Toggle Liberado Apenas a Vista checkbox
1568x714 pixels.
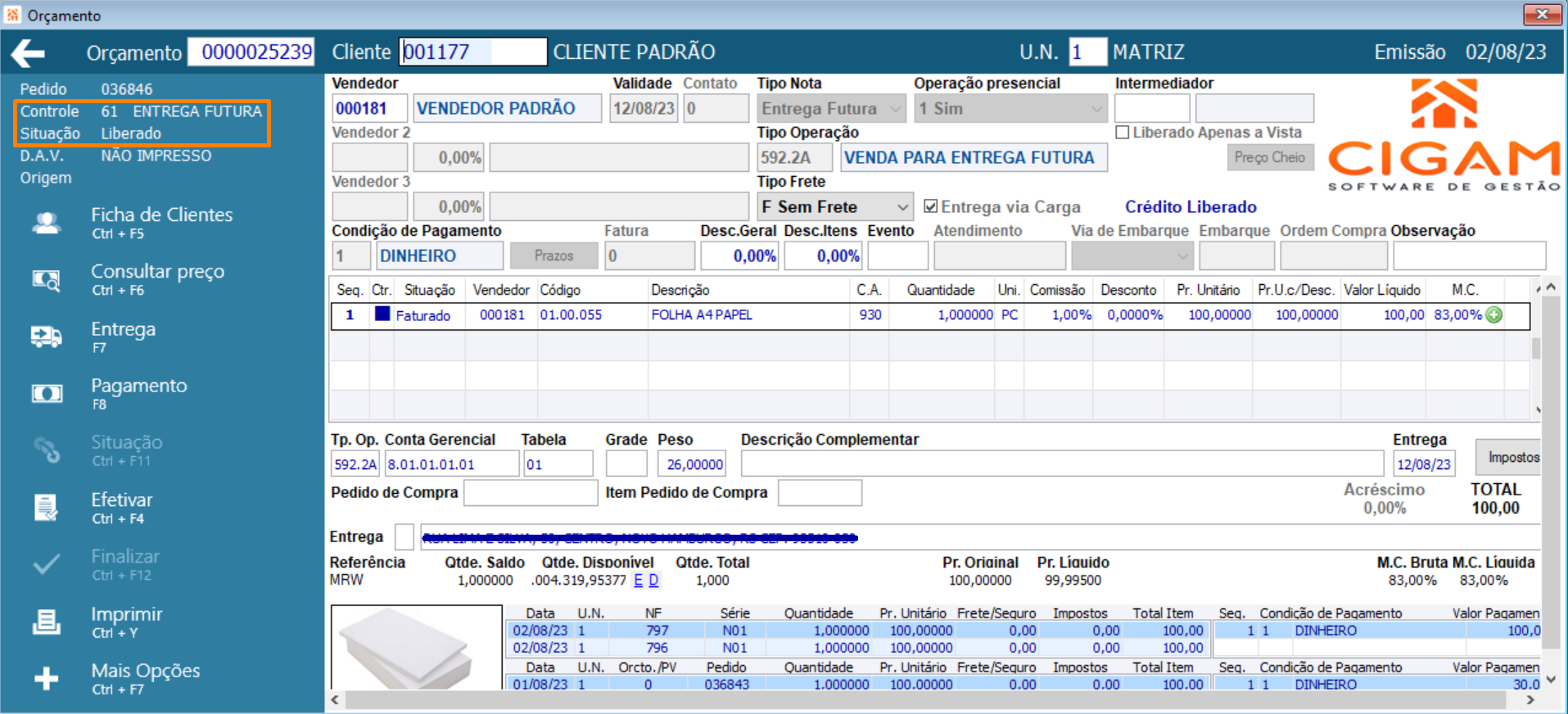tap(1123, 133)
